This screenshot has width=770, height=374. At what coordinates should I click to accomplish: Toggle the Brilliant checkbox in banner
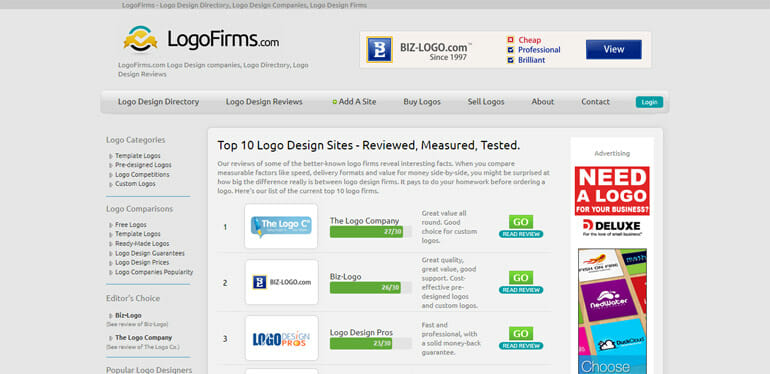click(x=510, y=60)
